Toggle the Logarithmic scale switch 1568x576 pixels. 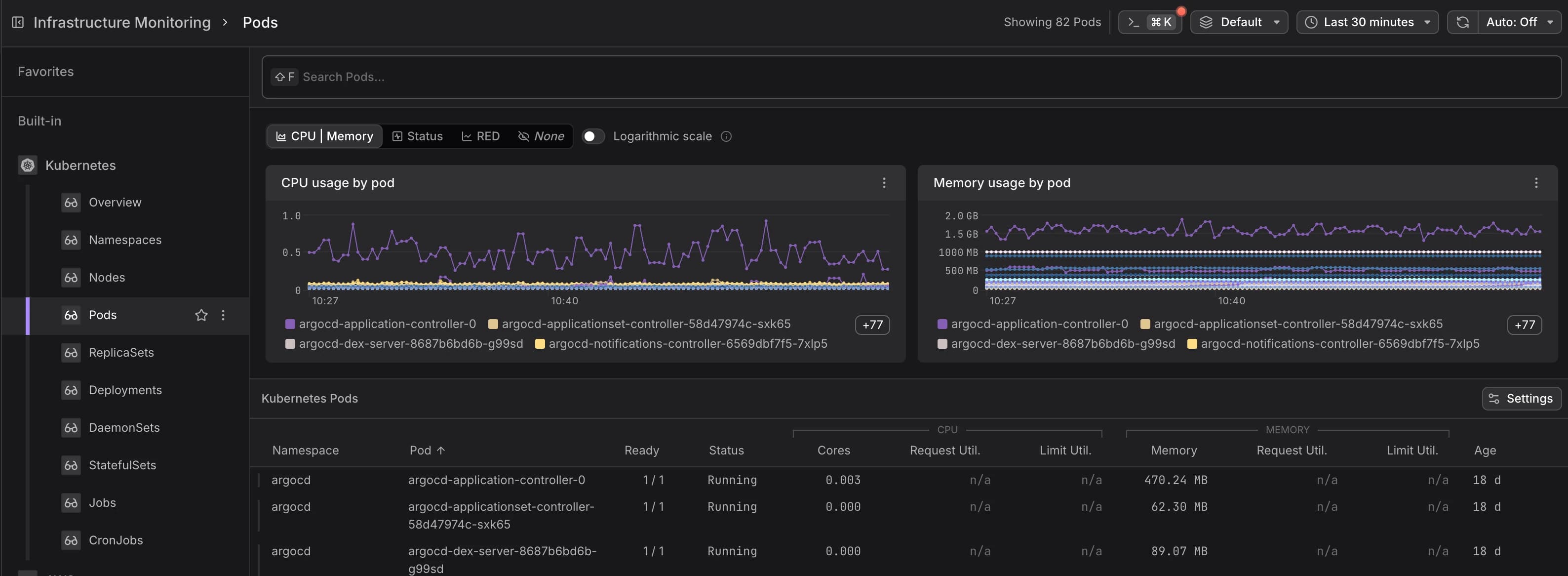pos(593,136)
